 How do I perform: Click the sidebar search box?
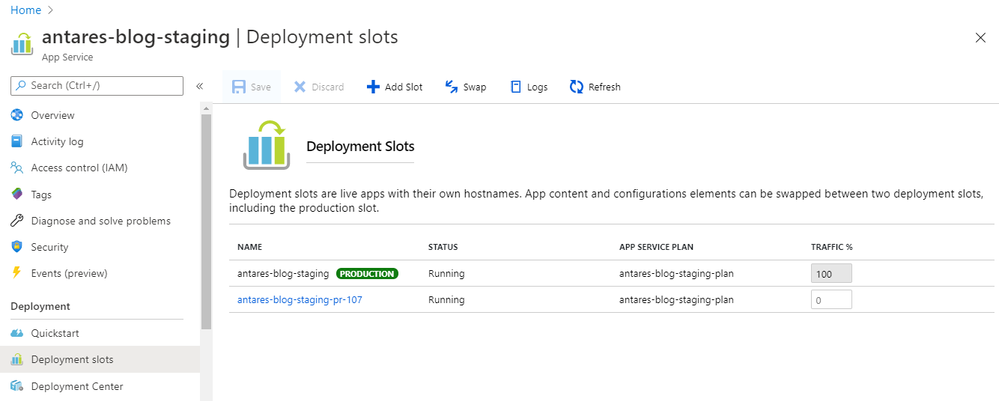pos(97,85)
